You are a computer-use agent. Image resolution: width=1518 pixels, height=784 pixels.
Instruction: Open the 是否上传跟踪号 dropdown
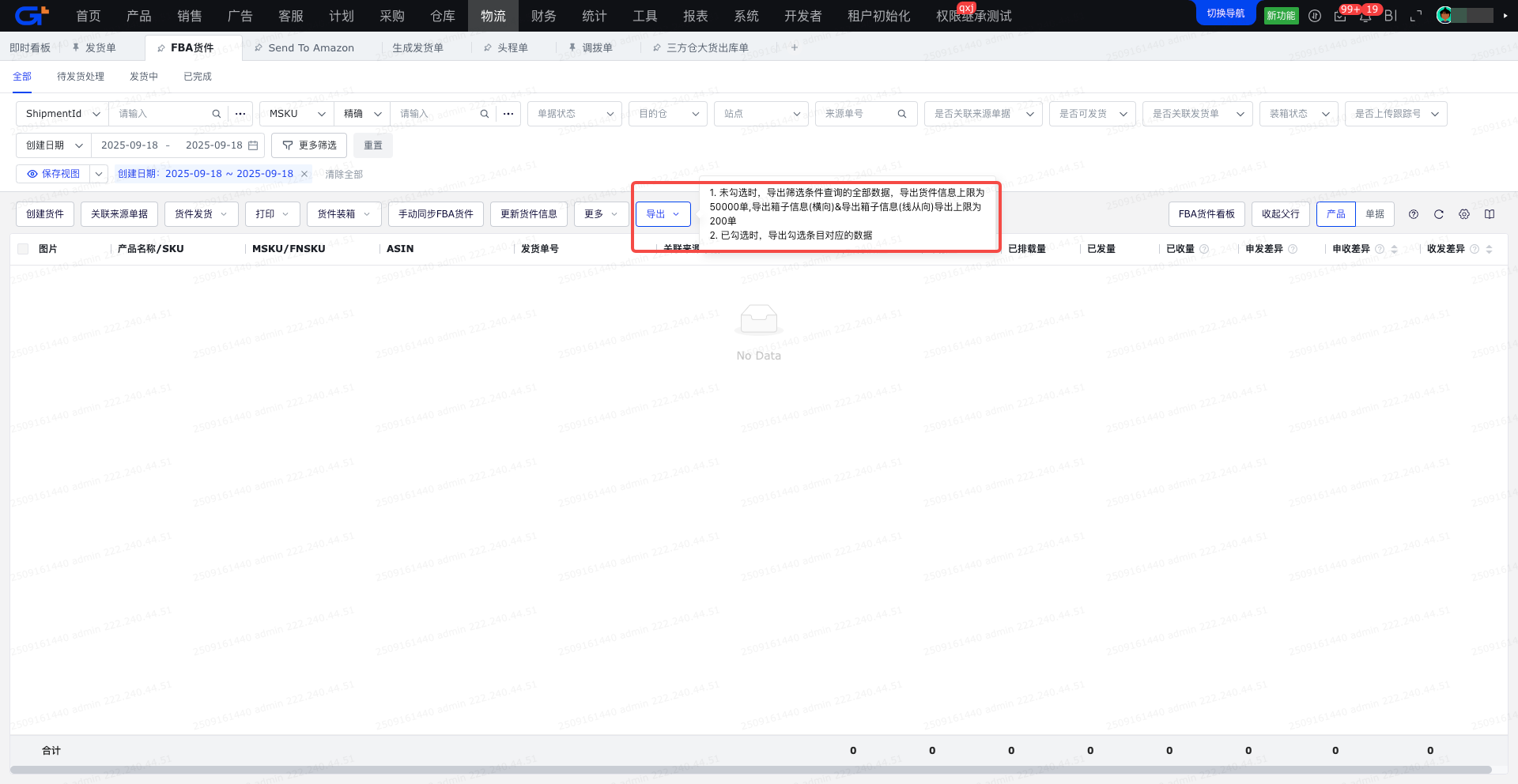click(1396, 114)
